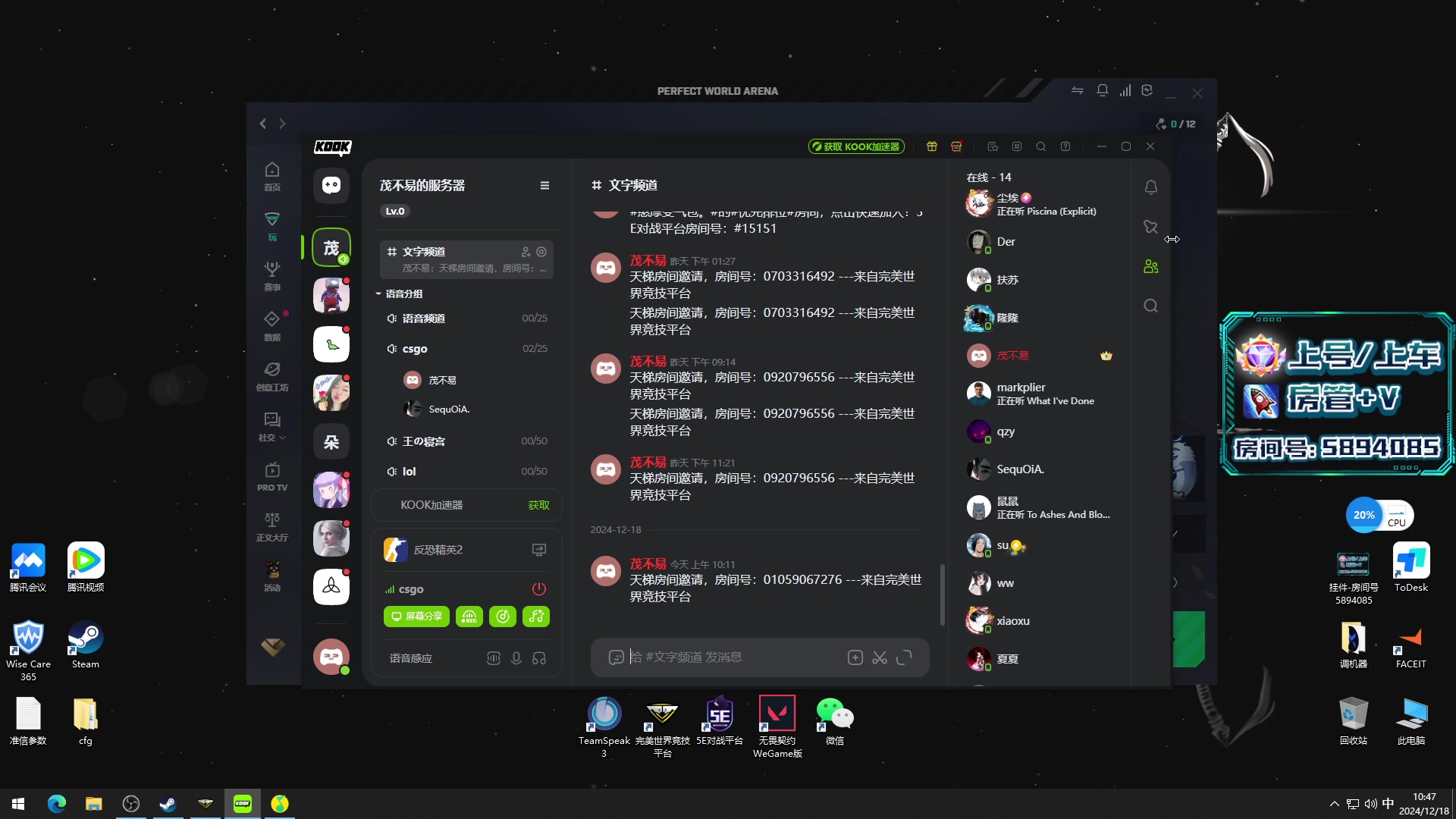Click the green music disc button
Viewport: 1456px width, 819px height.
coord(503,617)
